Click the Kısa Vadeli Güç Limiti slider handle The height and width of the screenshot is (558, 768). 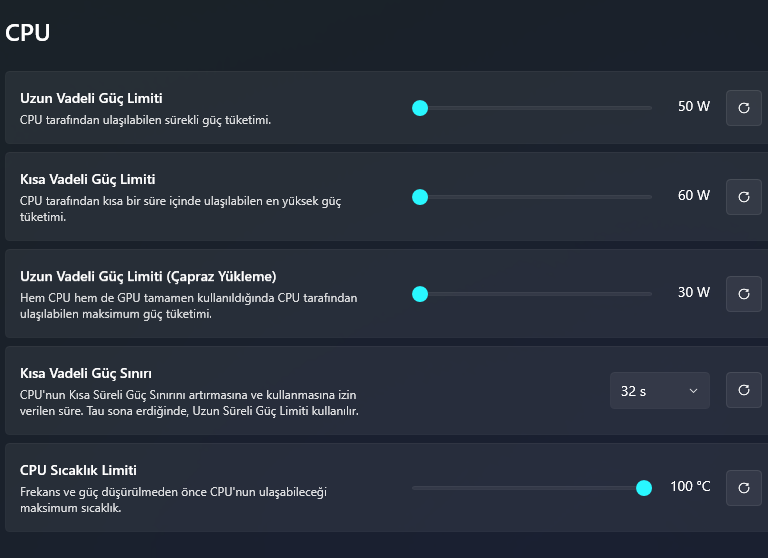(420, 197)
